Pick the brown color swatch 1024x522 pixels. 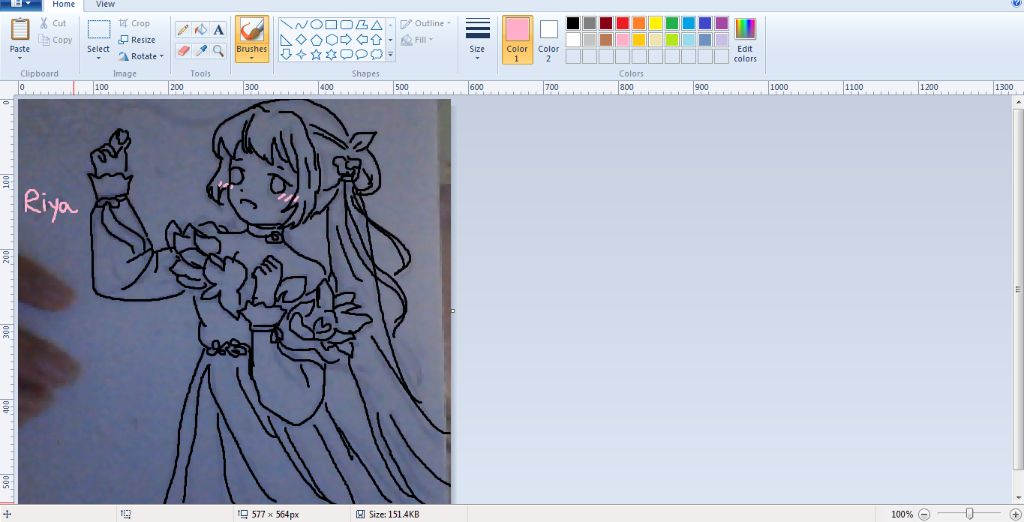tap(607, 40)
